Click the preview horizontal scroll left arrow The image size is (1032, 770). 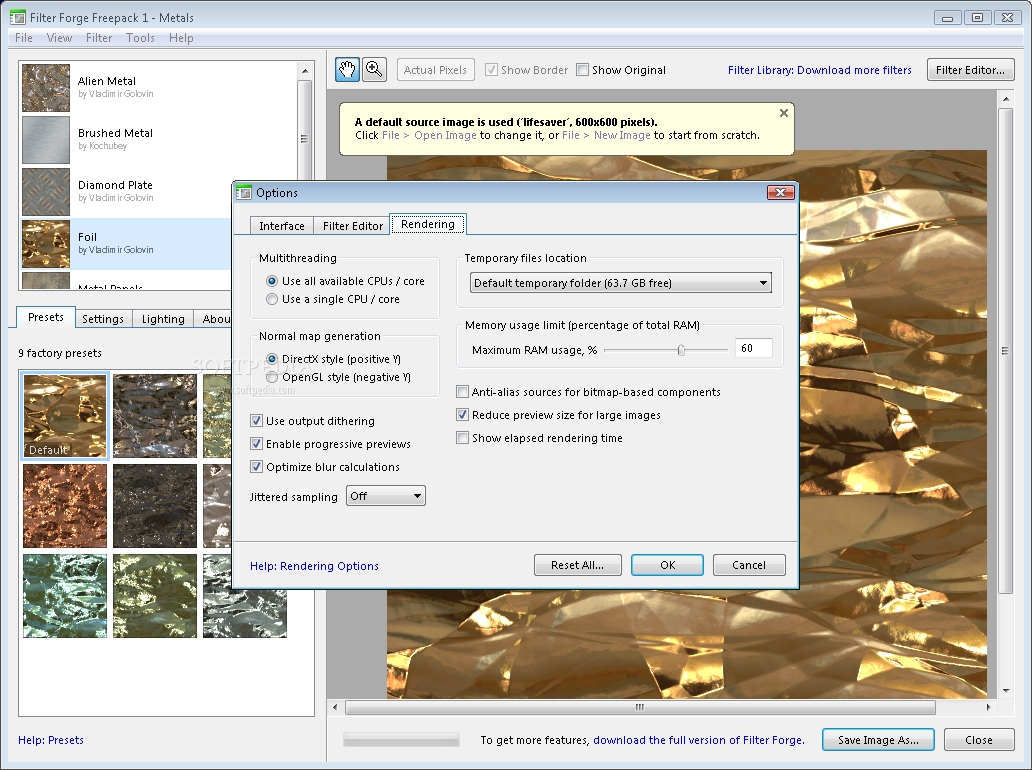336,707
